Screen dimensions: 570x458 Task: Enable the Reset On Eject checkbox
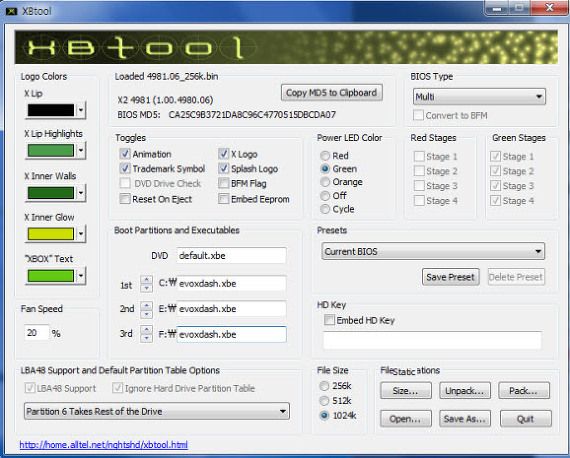(x=125, y=198)
